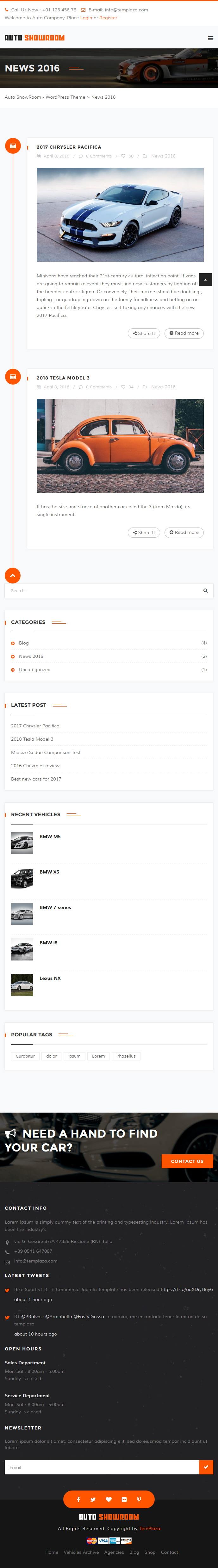Click the Flickr icon in footer
Screen dimensions: 218x1568
coord(124,1499)
